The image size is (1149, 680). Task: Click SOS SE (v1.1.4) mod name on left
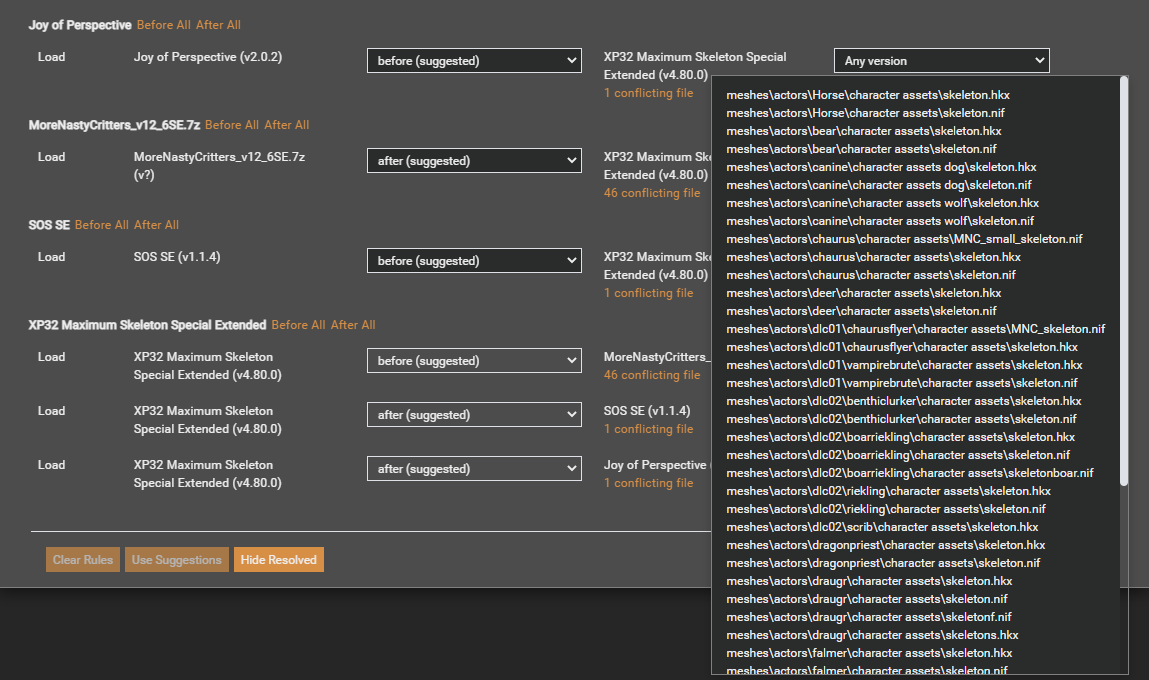pos(177,257)
